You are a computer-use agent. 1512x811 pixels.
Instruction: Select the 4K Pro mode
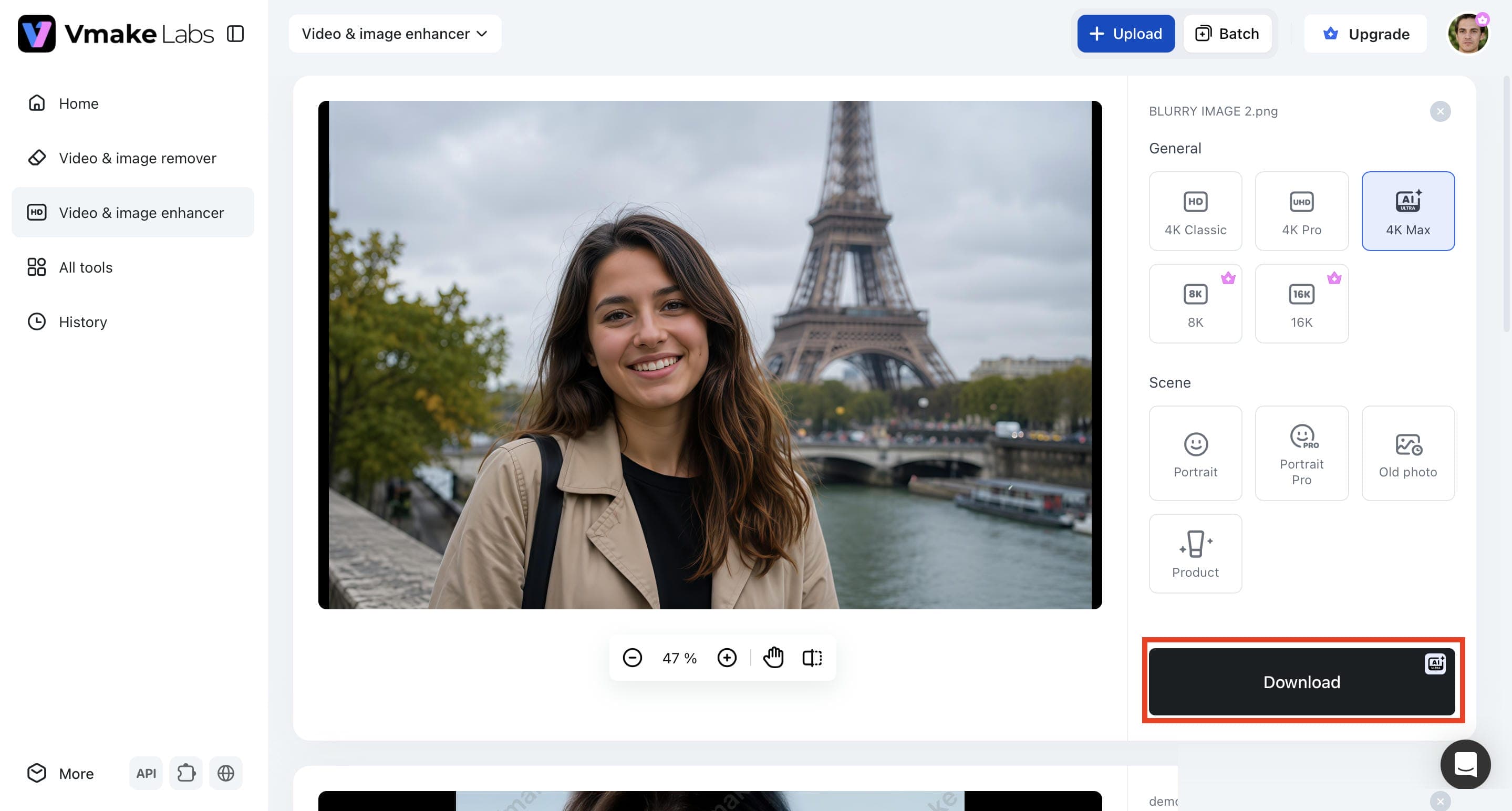pyautogui.click(x=1301, y=211)
